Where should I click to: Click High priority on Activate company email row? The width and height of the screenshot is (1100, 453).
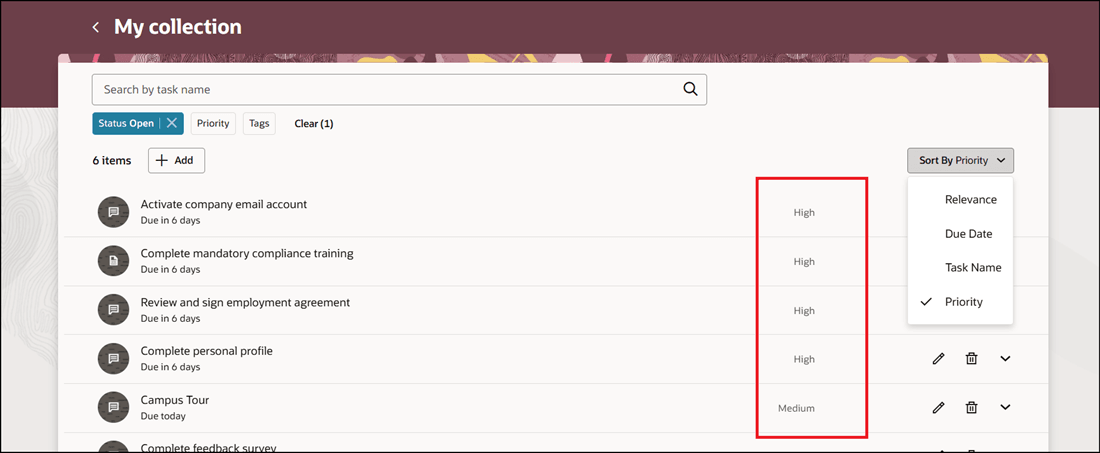click(x=804, y=212)
